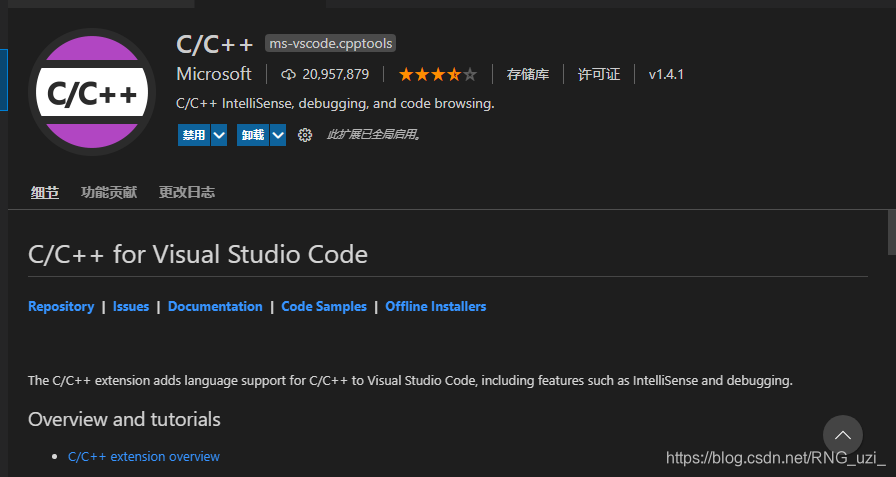
Task: Click the download count cloud icon
Action: coord(289,74)
